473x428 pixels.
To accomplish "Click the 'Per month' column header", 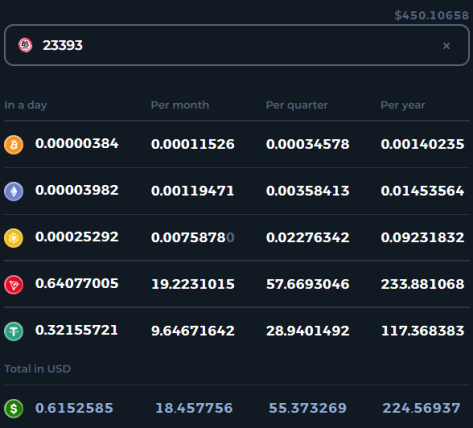I will tap(180, 105).
